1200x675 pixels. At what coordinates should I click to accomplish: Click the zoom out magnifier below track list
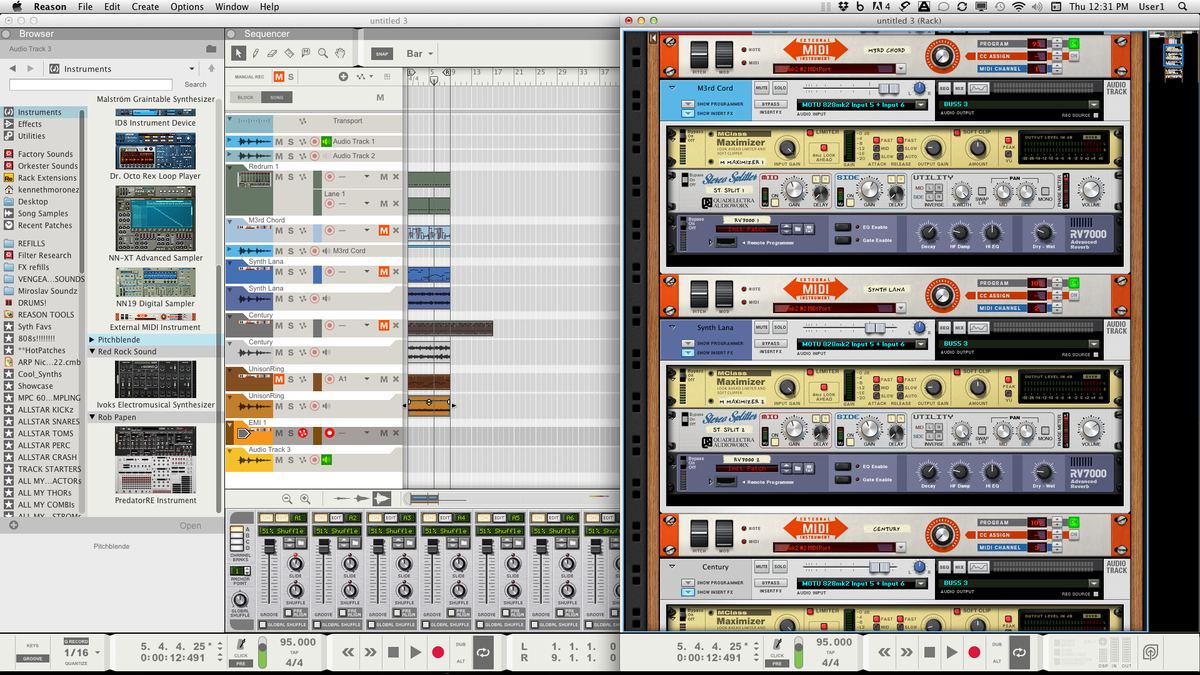coord(288,498)
